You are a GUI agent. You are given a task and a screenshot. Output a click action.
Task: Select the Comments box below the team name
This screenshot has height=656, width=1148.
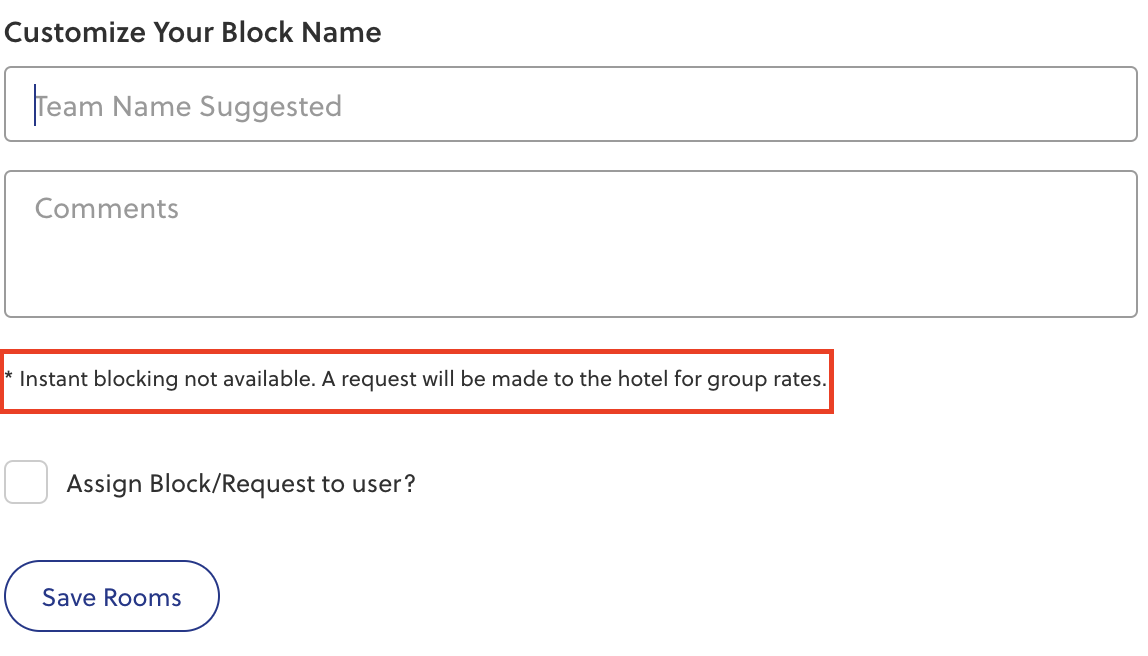[570, 244]
